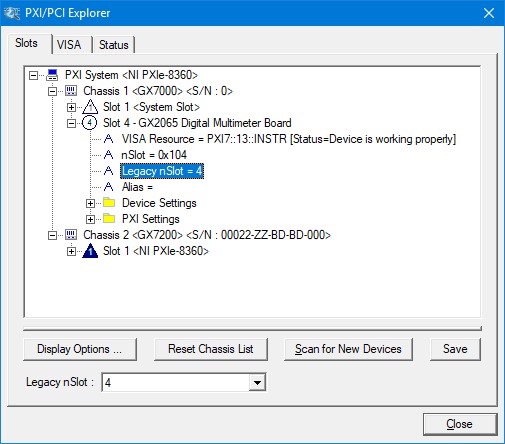Click the attribute icon beside nSlot = 0x104
Viewport: 505px width, 444px height.
click(108, 155)
